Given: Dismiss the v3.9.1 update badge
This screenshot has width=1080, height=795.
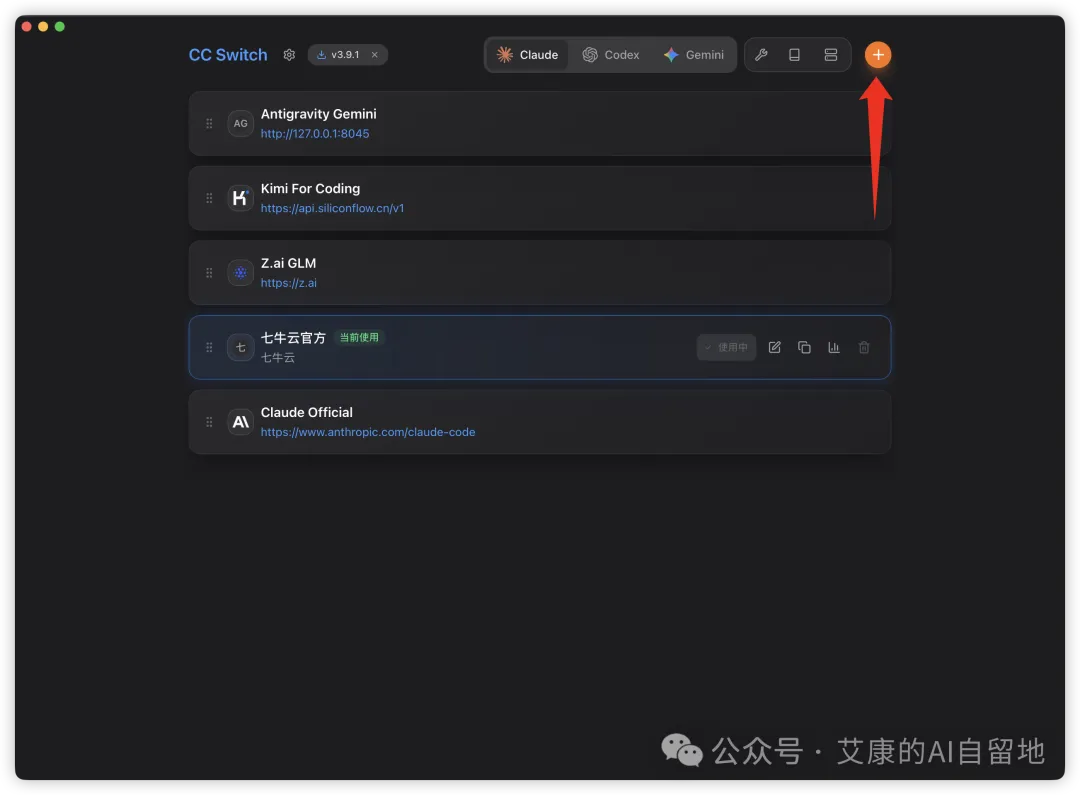Looking at the screenshot, I should 375,54.
